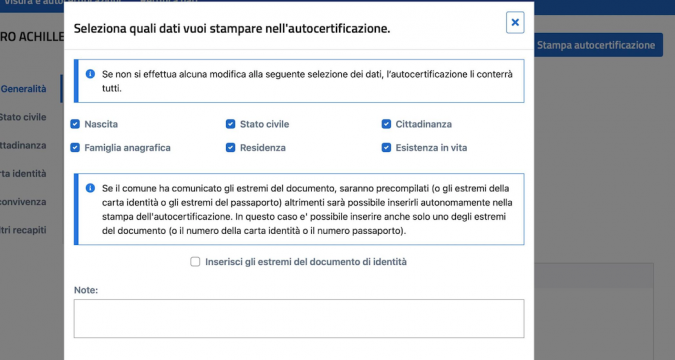This screenshot has width=675, height=360.
Task: Toggle the Famiglia anagrafica checkbox
Action: click(75, 148)
